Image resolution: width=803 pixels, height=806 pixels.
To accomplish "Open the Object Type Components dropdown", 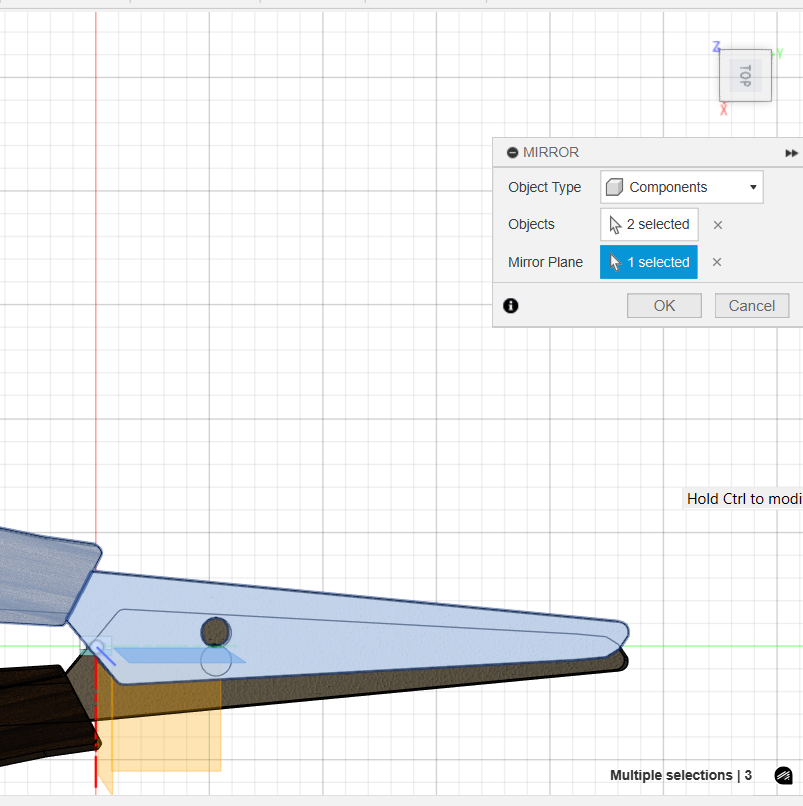I will click(681, 187).
